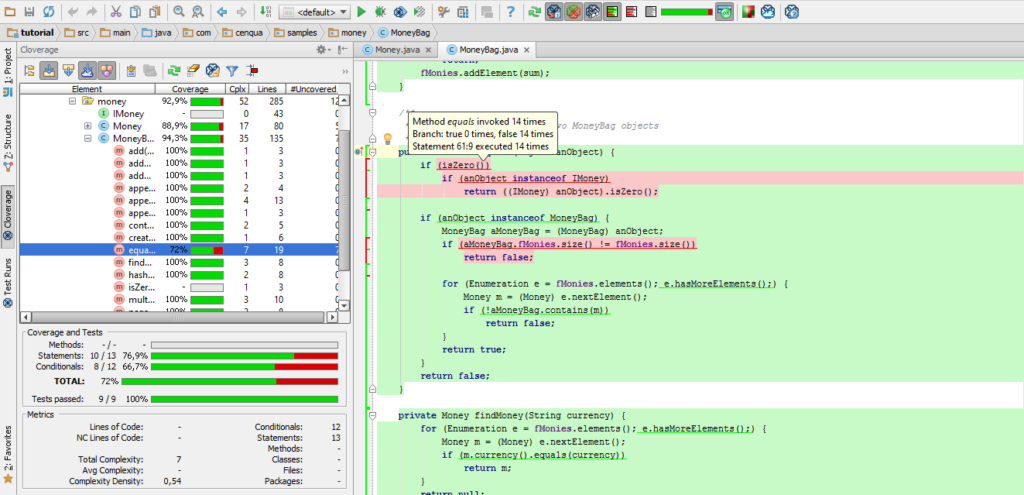Collapse the money package node
The image size is (1024, 495).
(x=72, y=101)
